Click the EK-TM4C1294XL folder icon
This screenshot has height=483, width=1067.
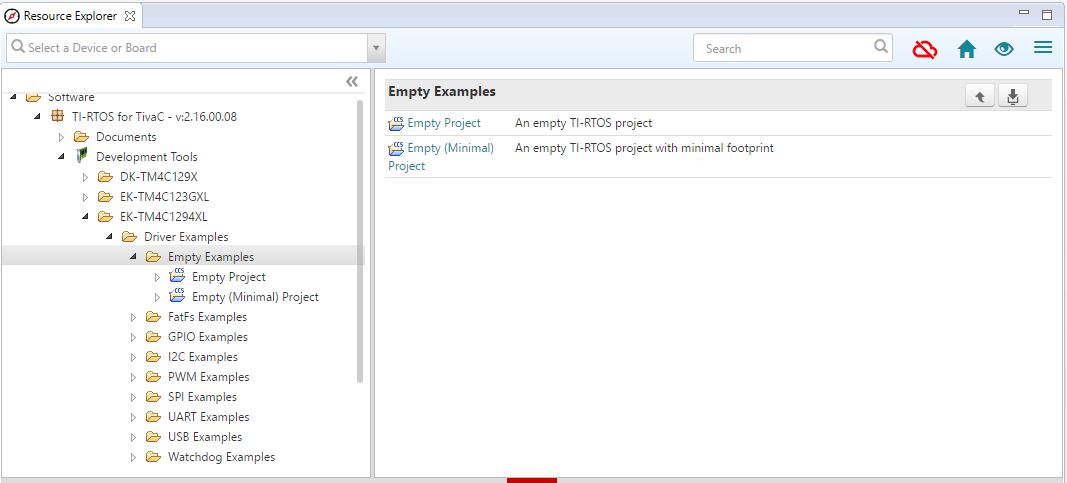pos(105,217)
